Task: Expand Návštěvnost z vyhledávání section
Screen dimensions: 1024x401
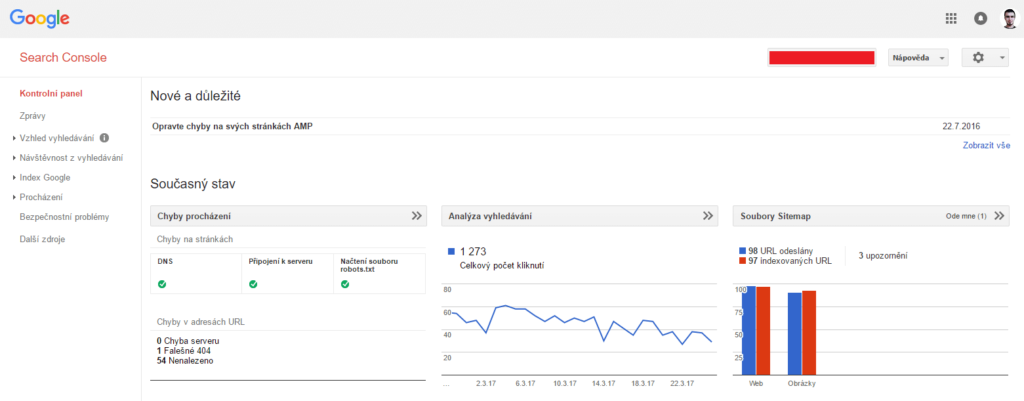Action: point(71,157)
